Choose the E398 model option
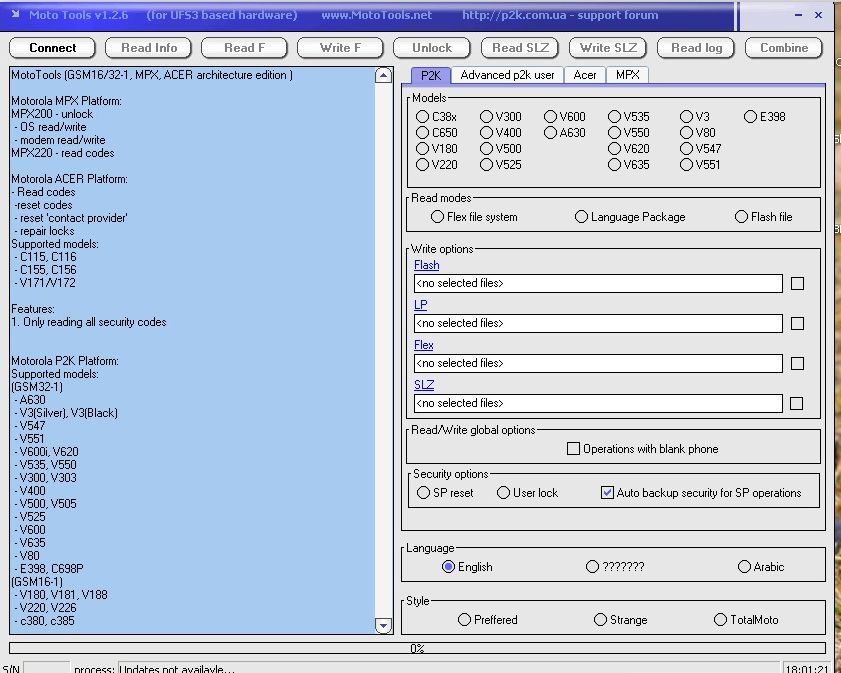Image resolution: width=841 pixels, height=673 pixels. point(751,117)
